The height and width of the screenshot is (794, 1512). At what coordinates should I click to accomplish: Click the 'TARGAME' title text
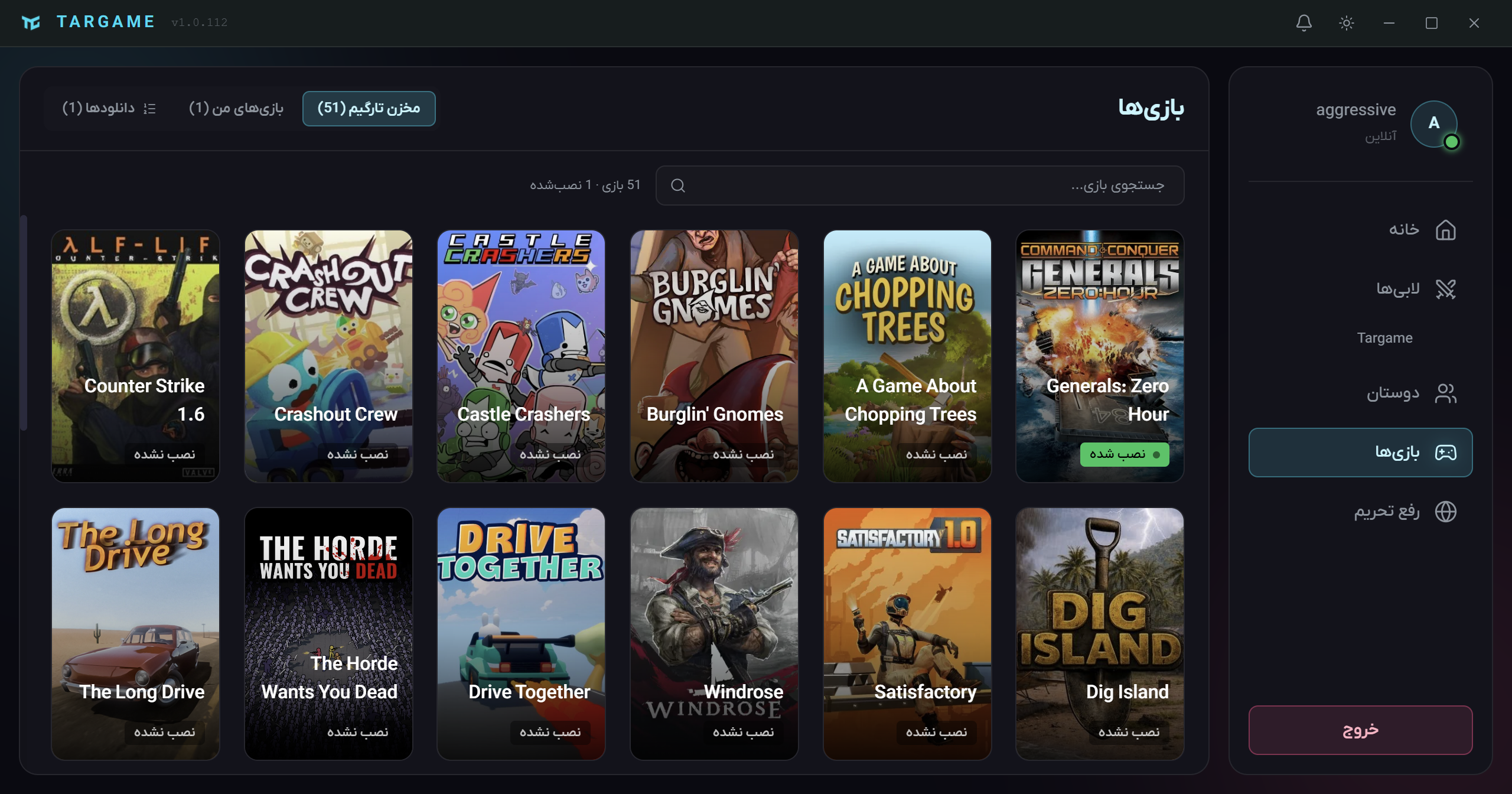(106, 22)
